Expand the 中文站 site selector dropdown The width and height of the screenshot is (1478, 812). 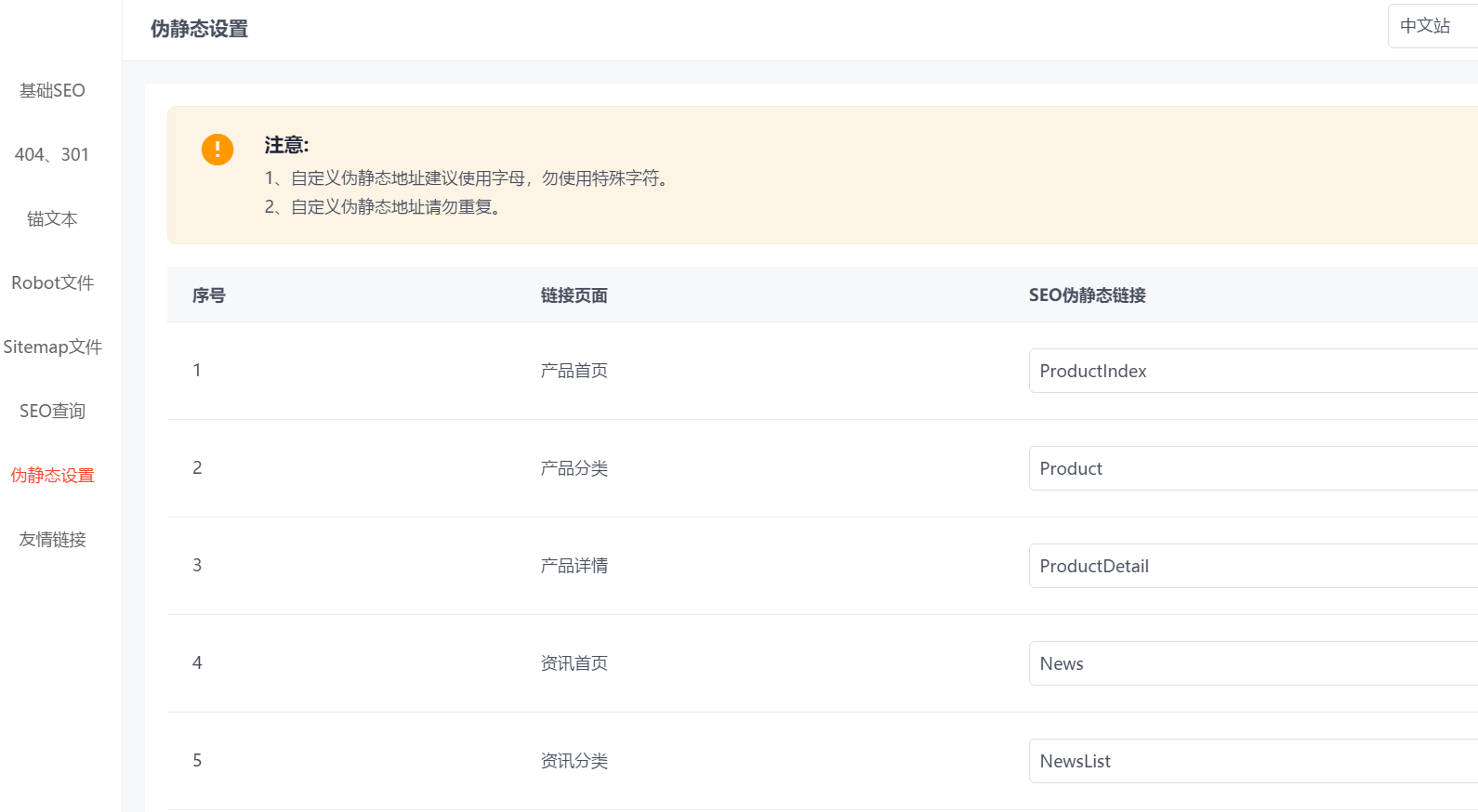(x=1432, y=26)
